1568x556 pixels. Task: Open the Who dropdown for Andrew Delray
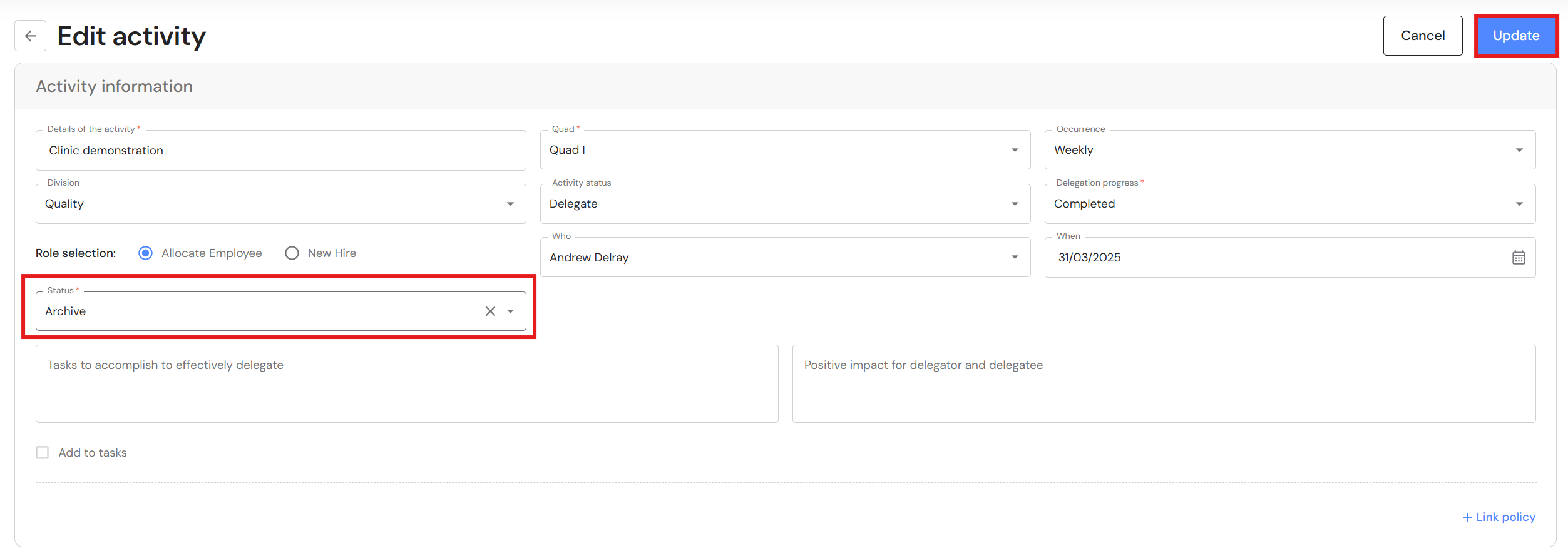click(1015, 258)
